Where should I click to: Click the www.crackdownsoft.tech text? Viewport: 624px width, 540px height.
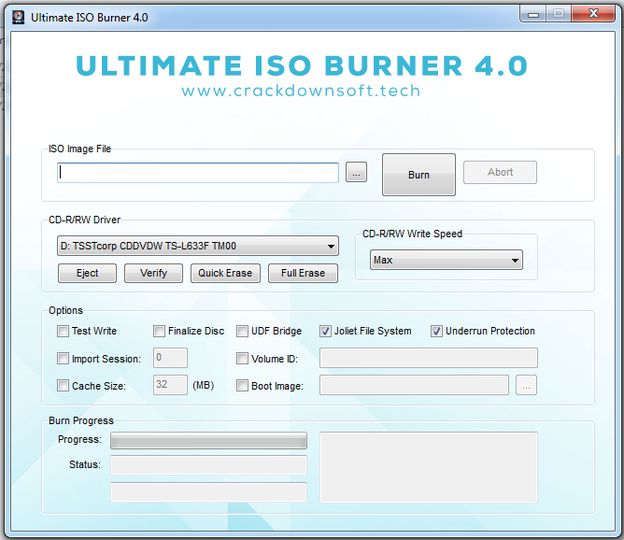coord(301,91)
